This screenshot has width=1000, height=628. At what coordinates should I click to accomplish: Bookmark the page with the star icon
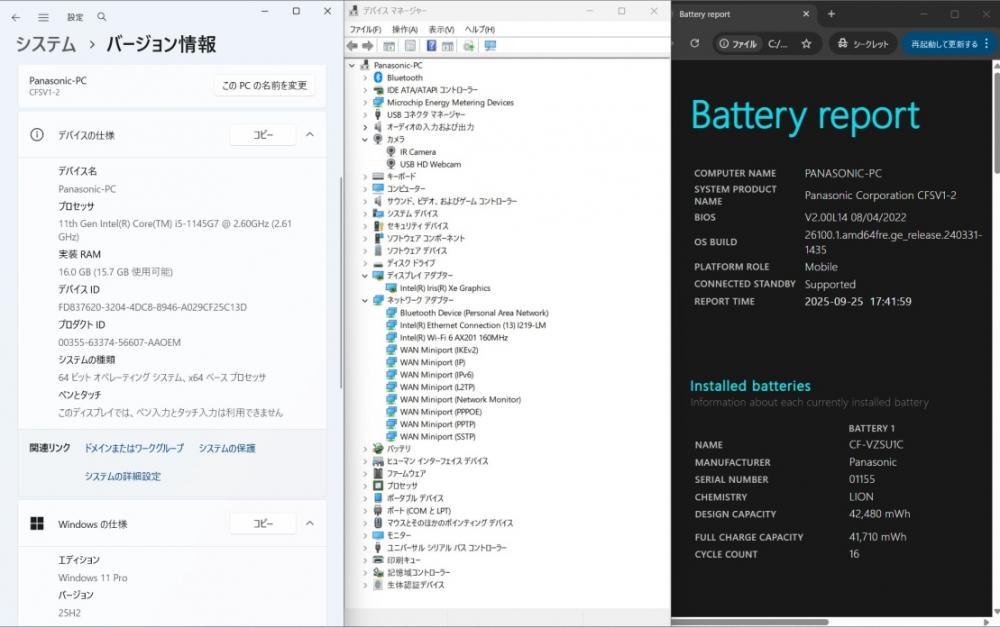[x=806, y=44]
